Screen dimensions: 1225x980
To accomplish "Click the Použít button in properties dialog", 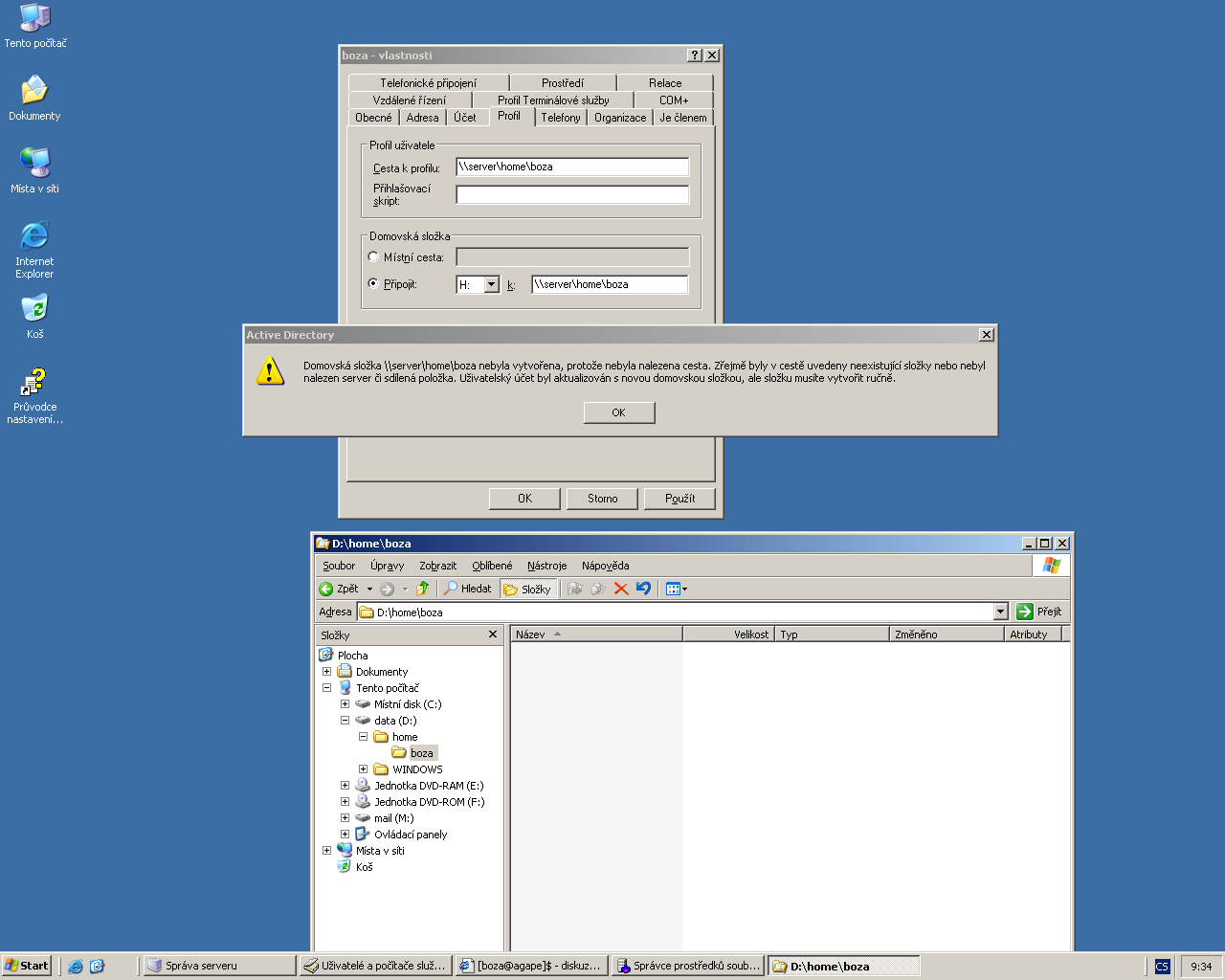I will tap(679, 499).
